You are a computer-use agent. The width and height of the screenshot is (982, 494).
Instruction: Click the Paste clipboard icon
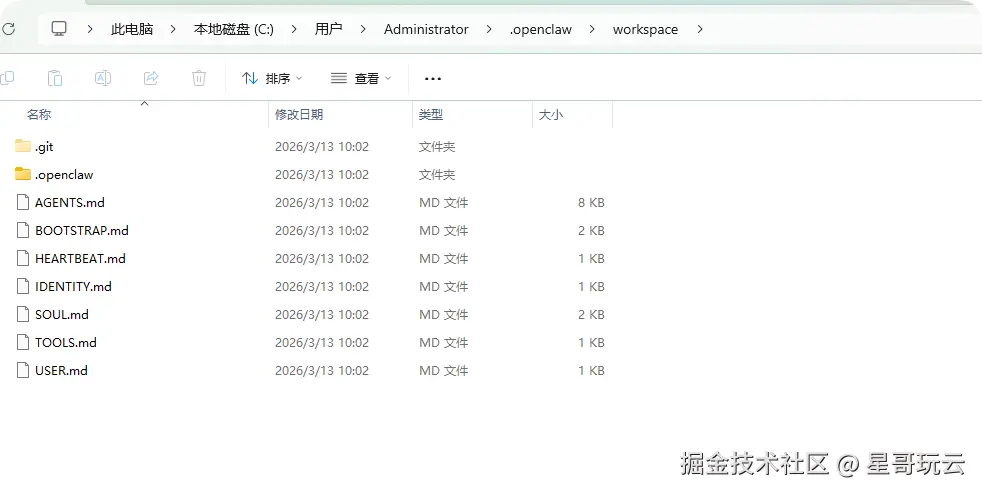tap(55, 78)
